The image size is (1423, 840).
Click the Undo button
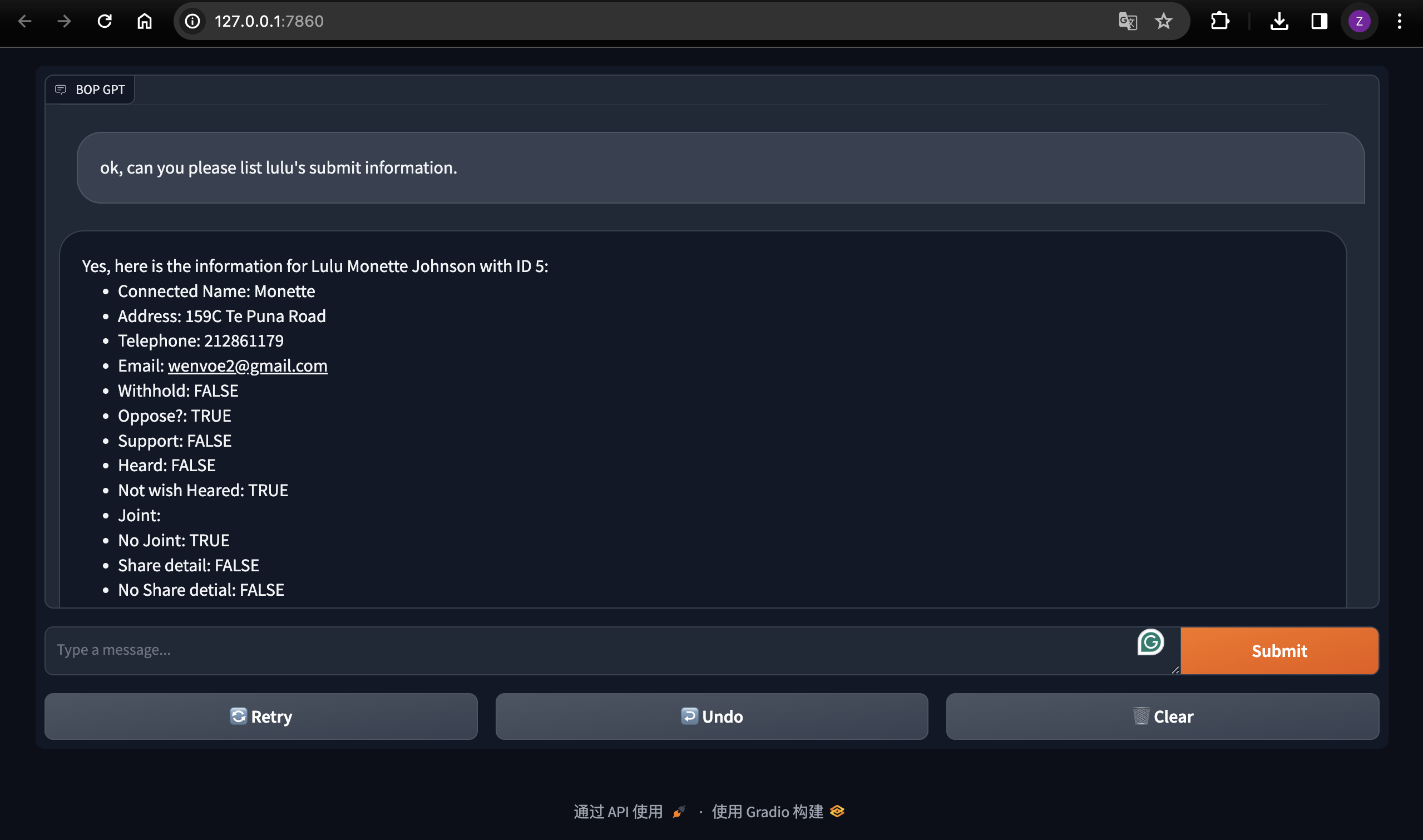click(711, 717)
